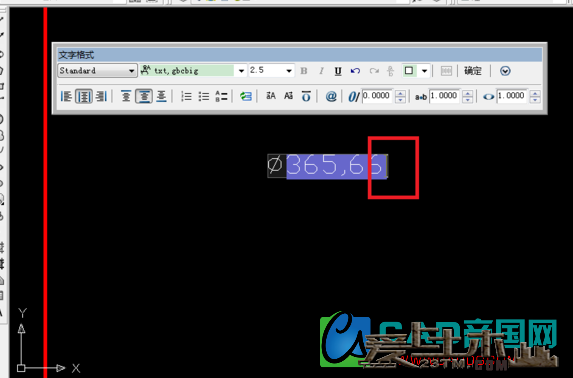This screenshot has height=378, width=573.
Task: Open the round options arrow button
Action: (x=505, y=71)
